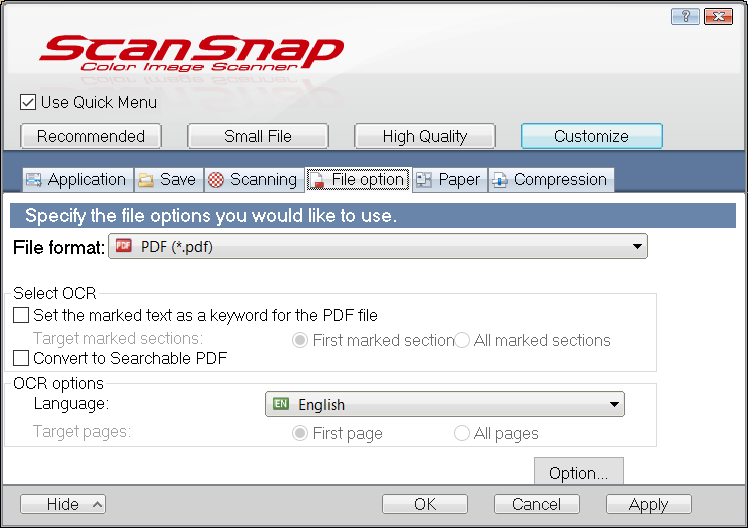Open the File format dropdown
Viewport: 748px width, 528px height.
[378, 246]
